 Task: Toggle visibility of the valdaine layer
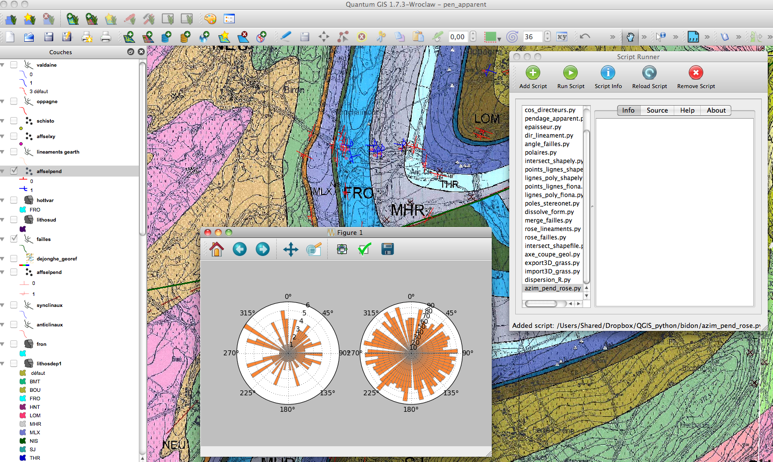[14, 65]
